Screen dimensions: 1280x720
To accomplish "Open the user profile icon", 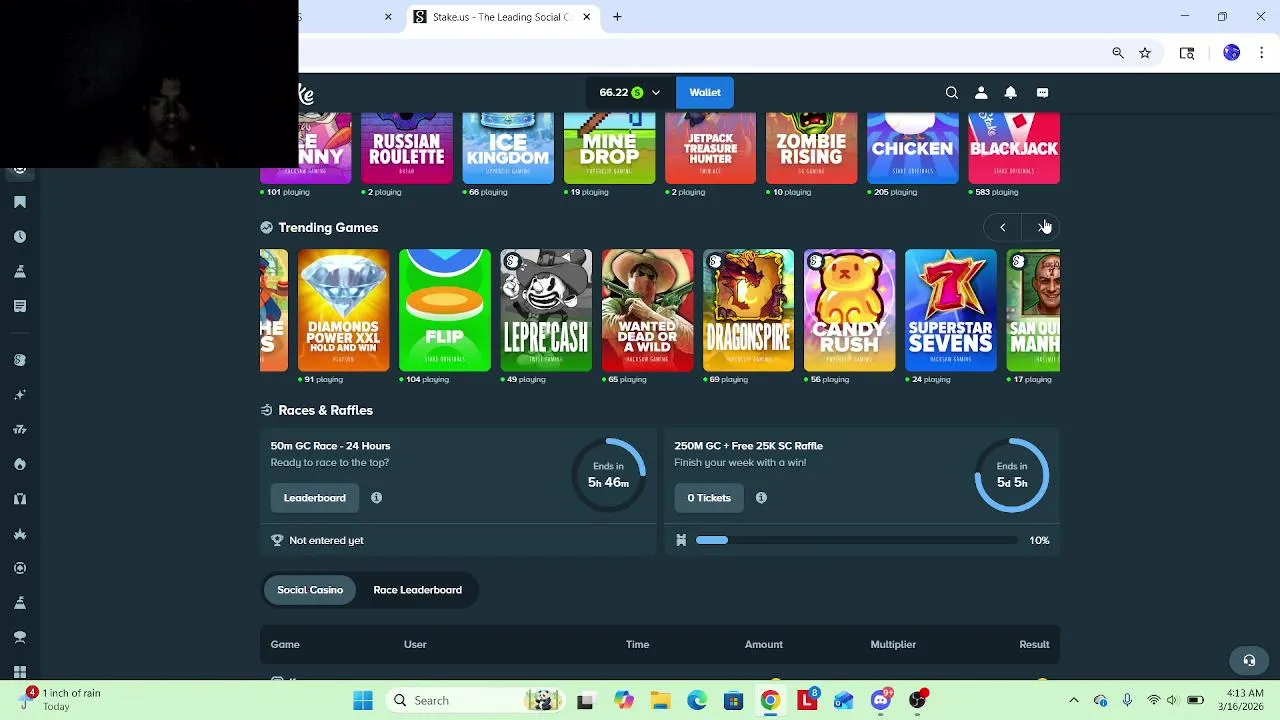I will tap(981, 92).
